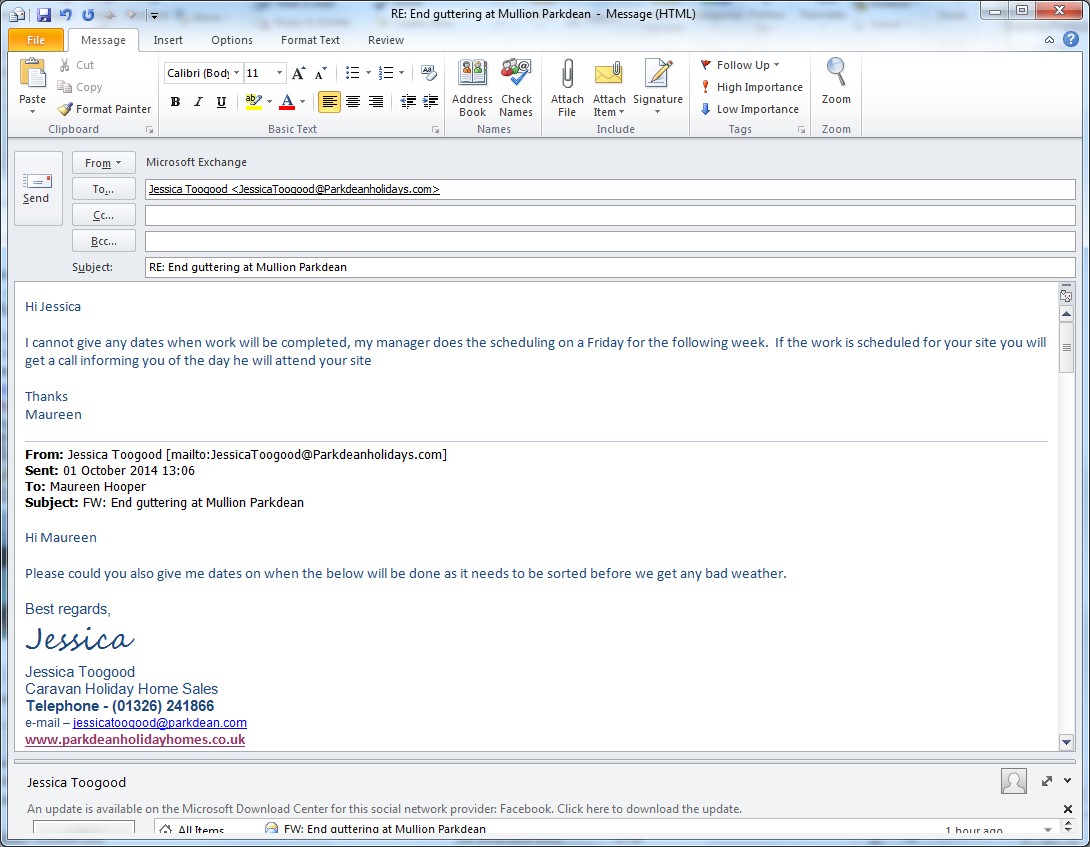Toggle bold formatting
Viewport: 1090px width, 847px height.
click(175, 102)
